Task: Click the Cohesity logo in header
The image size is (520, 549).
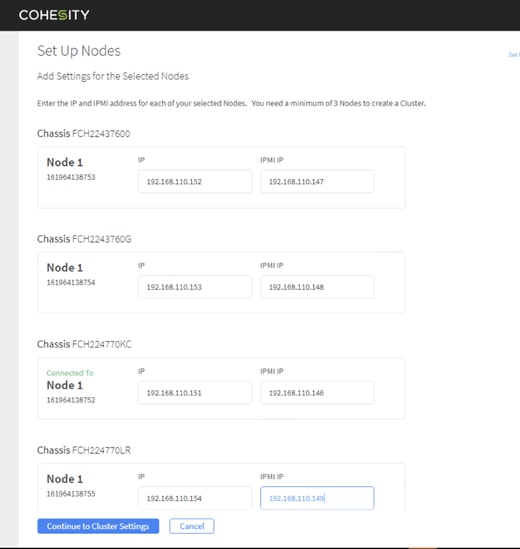Action: click(54, 15)
